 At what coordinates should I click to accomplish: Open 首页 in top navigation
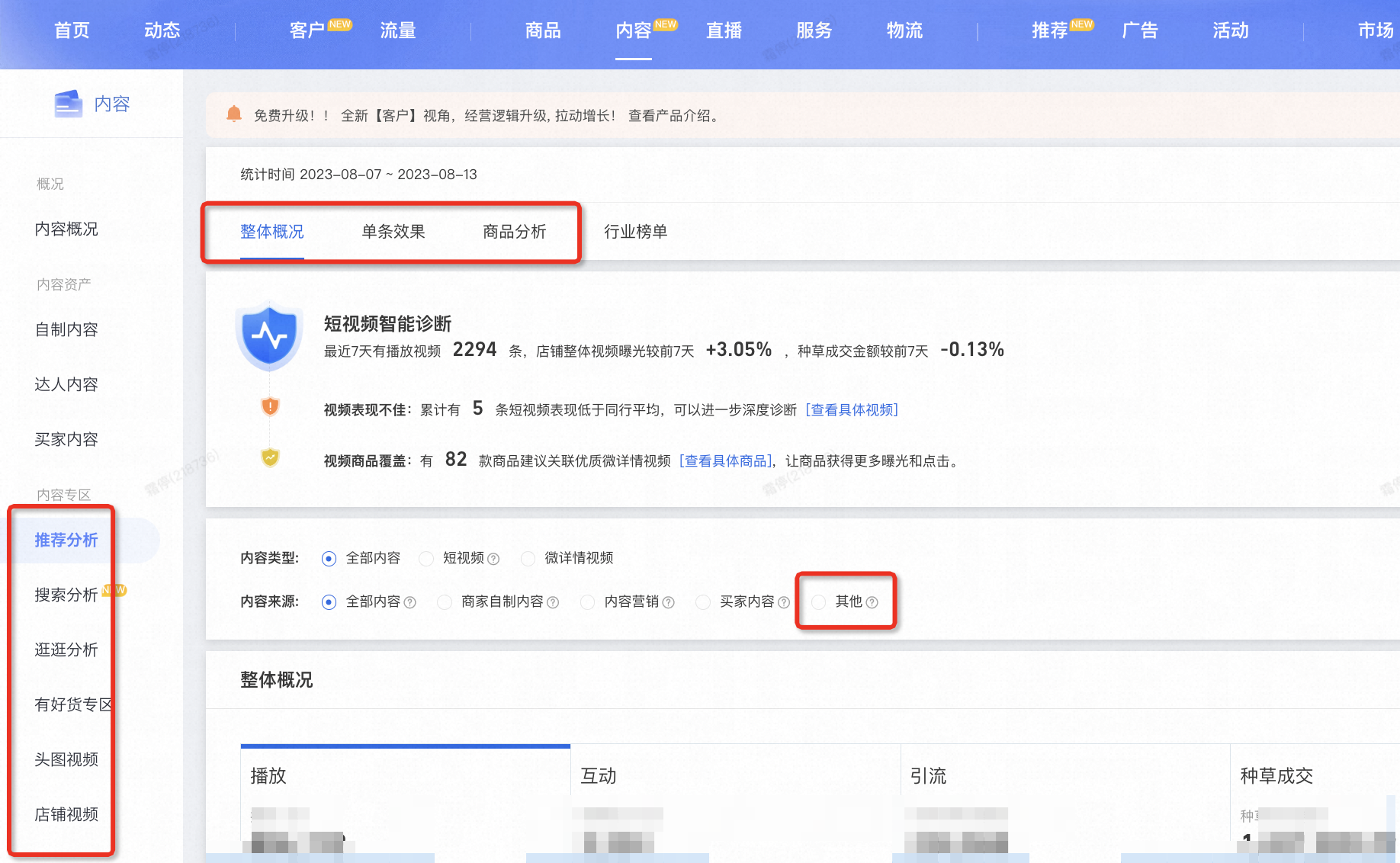[x=72, y=30]
